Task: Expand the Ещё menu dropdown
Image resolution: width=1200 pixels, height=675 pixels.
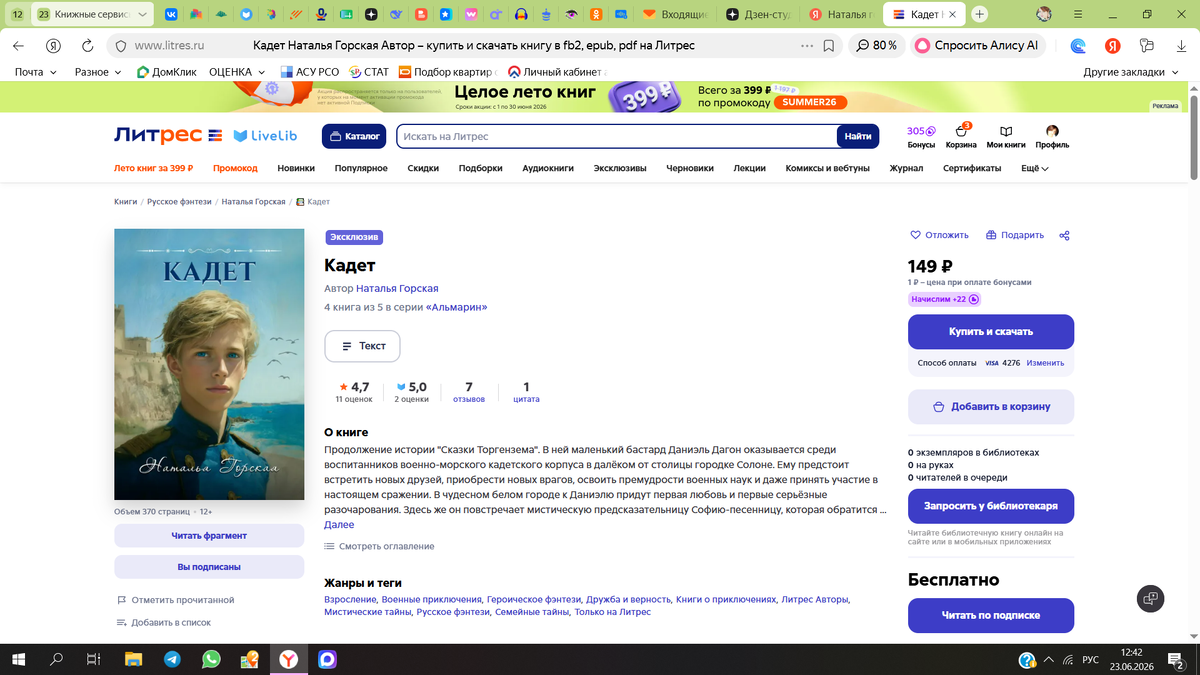Action: tap(1035, 168)
